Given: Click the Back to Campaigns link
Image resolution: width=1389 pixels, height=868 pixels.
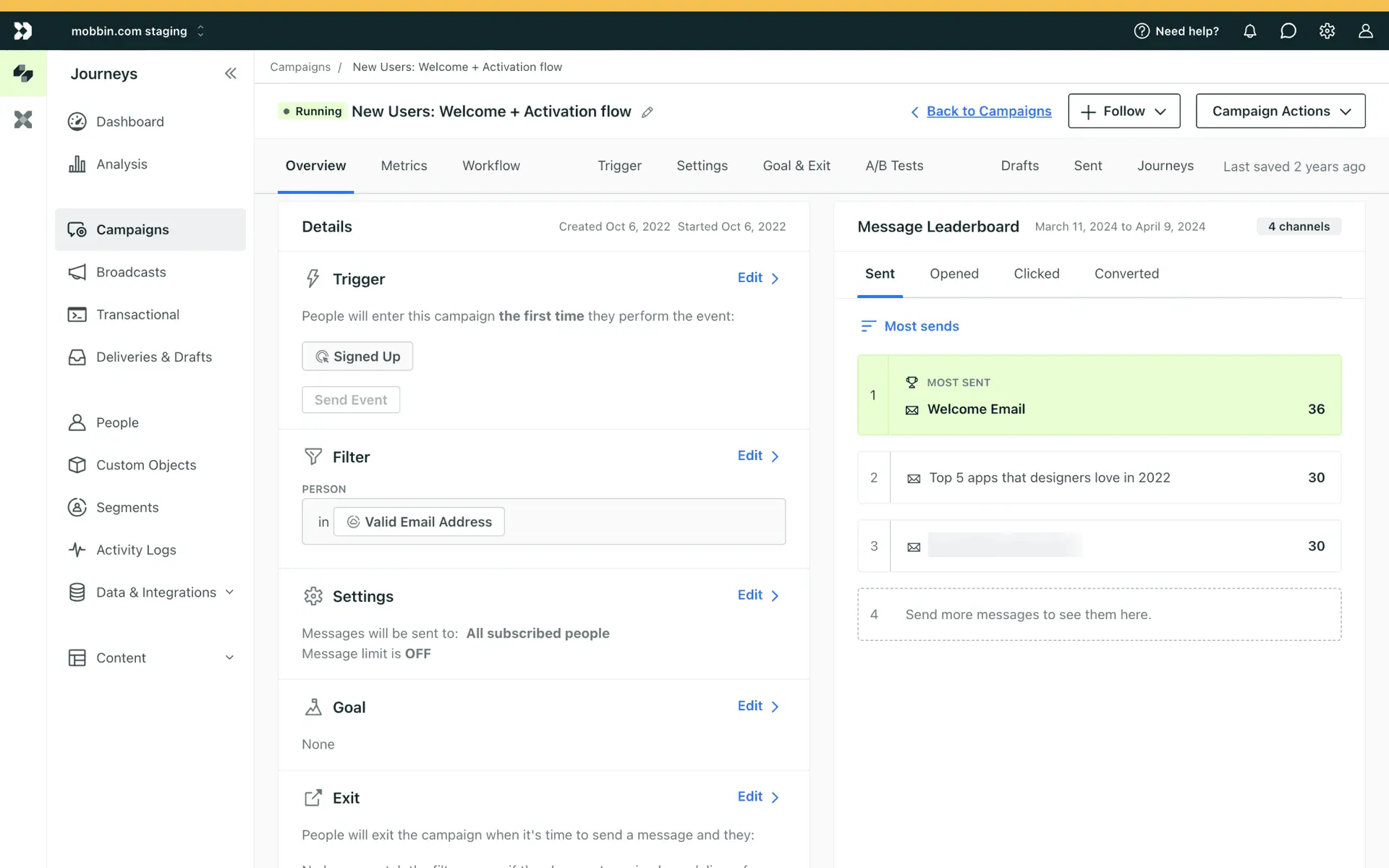Looking at the screenshot, I should pos(988,111).
